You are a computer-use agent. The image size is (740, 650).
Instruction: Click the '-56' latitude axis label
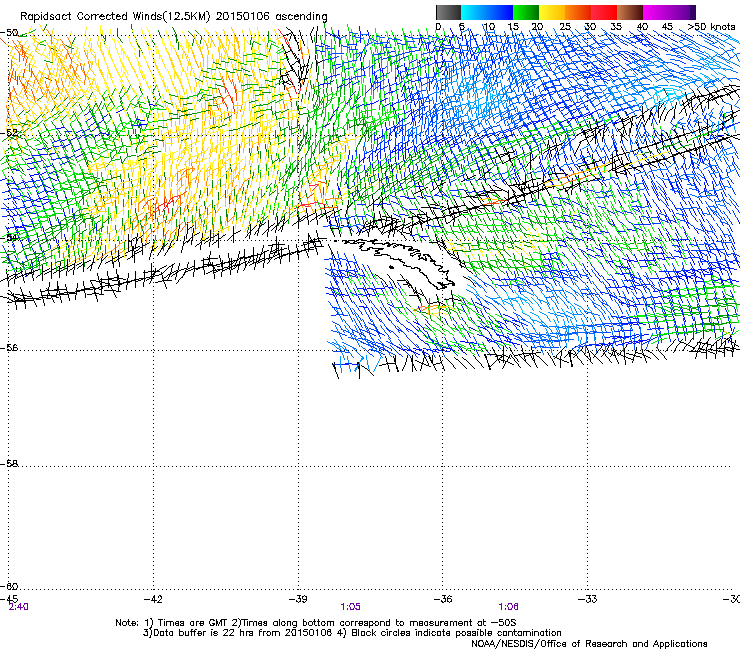coord(9,348)
